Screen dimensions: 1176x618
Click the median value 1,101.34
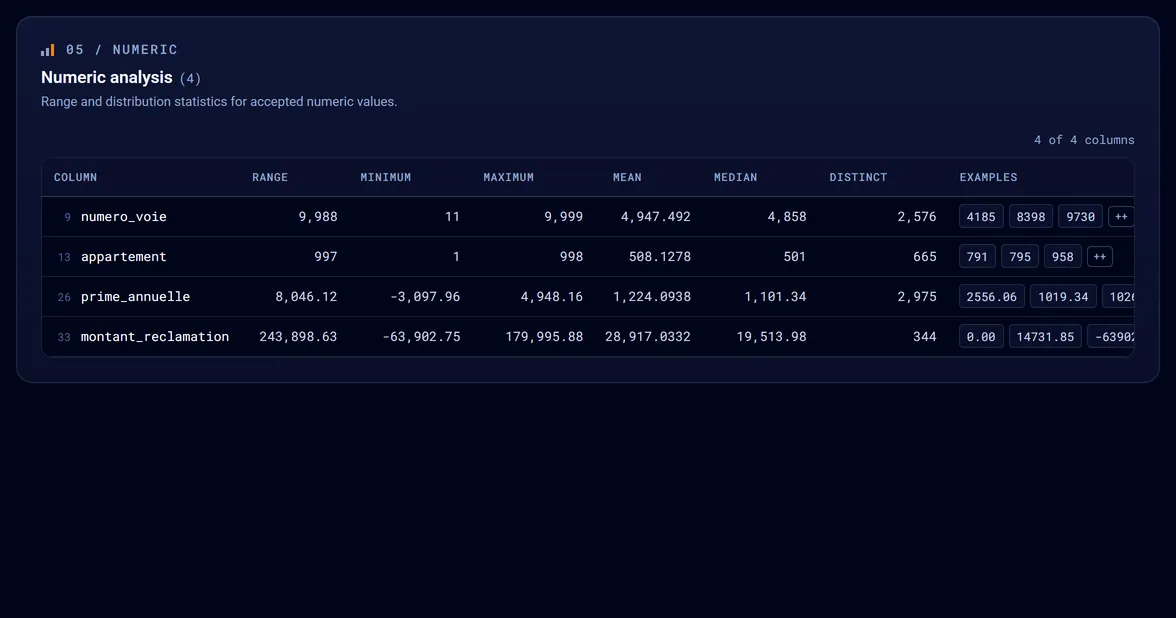pos(776,297)
